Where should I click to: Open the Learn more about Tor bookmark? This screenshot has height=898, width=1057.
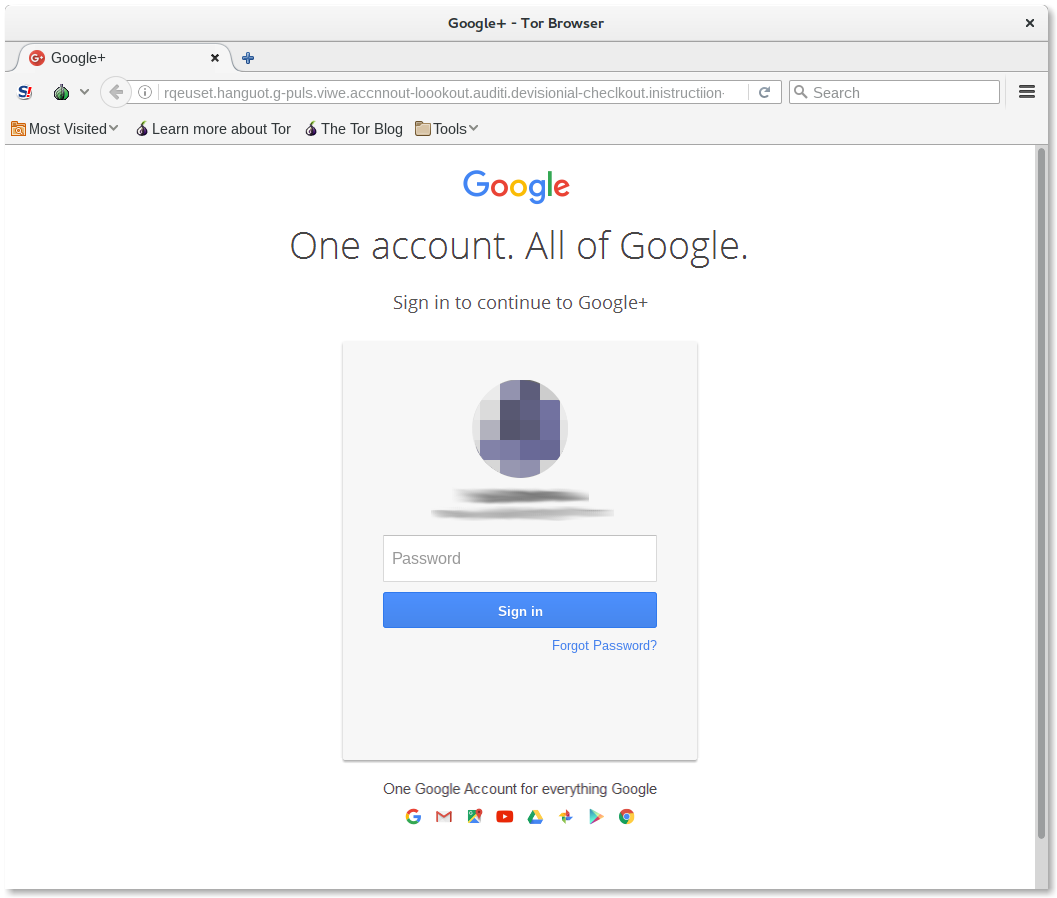point(213,129)
